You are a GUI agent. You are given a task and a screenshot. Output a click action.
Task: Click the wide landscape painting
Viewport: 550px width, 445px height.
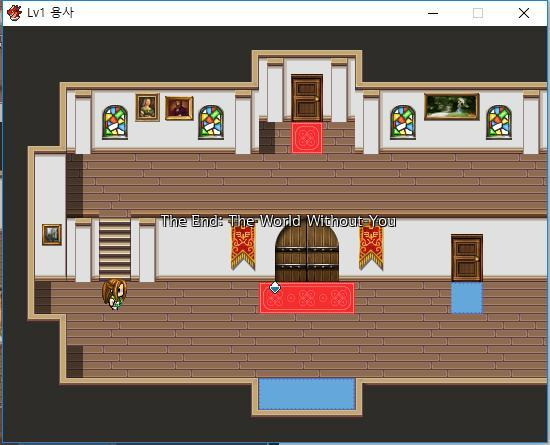pyautogui.click(x=452, y=107)
